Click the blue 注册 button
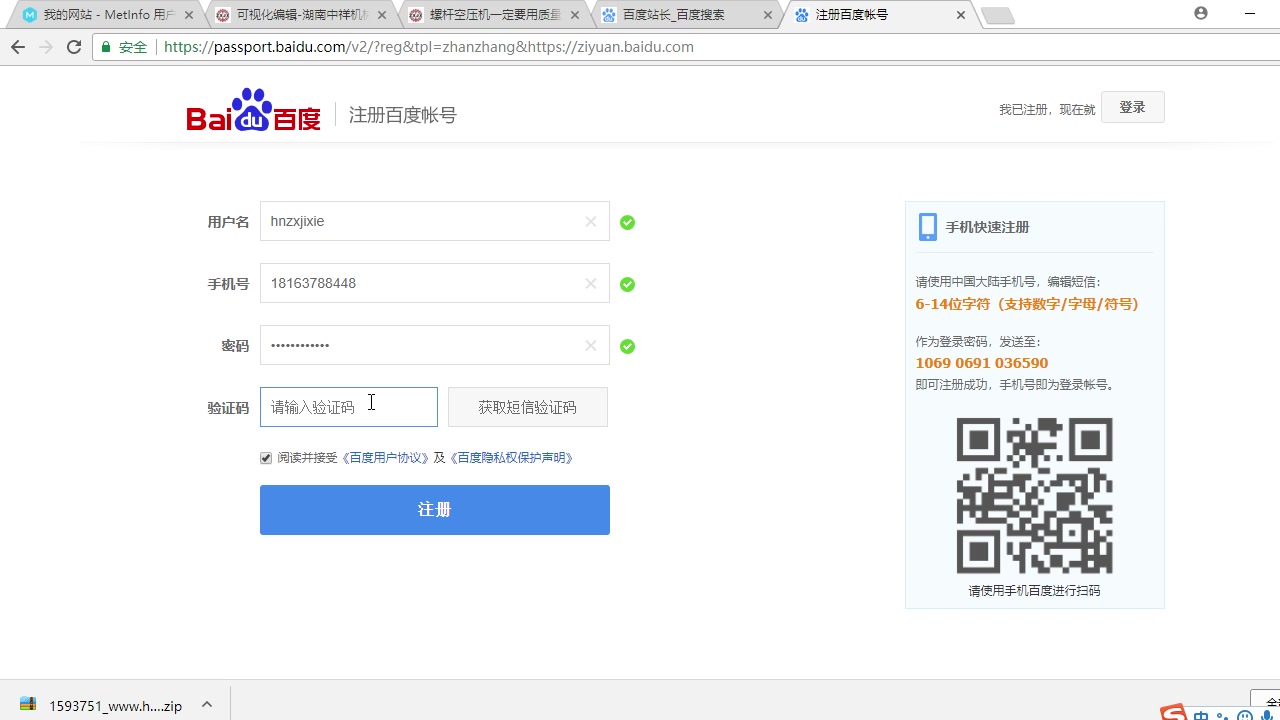 pyautogui.click(x=434, y=510)
